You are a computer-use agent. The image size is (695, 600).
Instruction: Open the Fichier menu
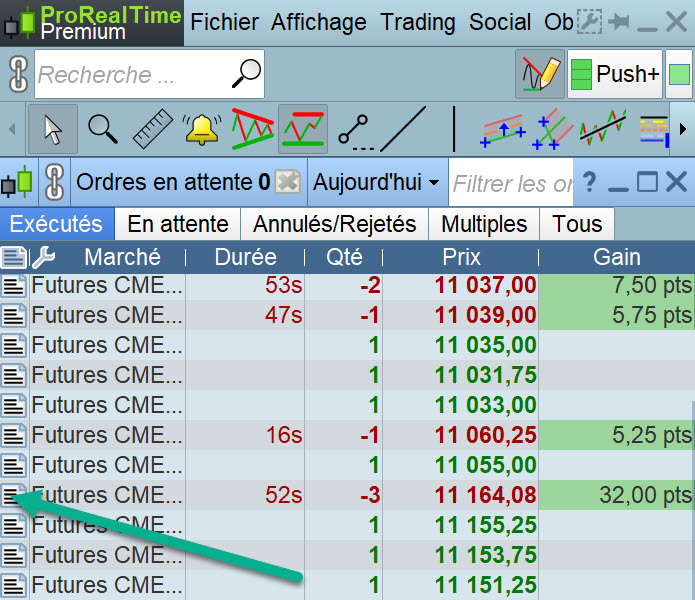[224, 22]
